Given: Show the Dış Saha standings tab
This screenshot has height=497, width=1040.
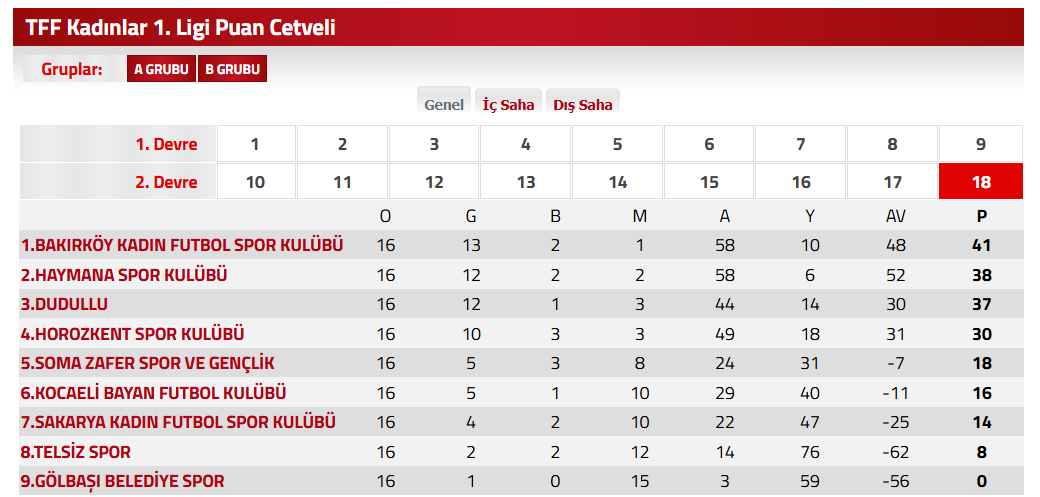Looking at the screenshot, I should tap(583, 104).
